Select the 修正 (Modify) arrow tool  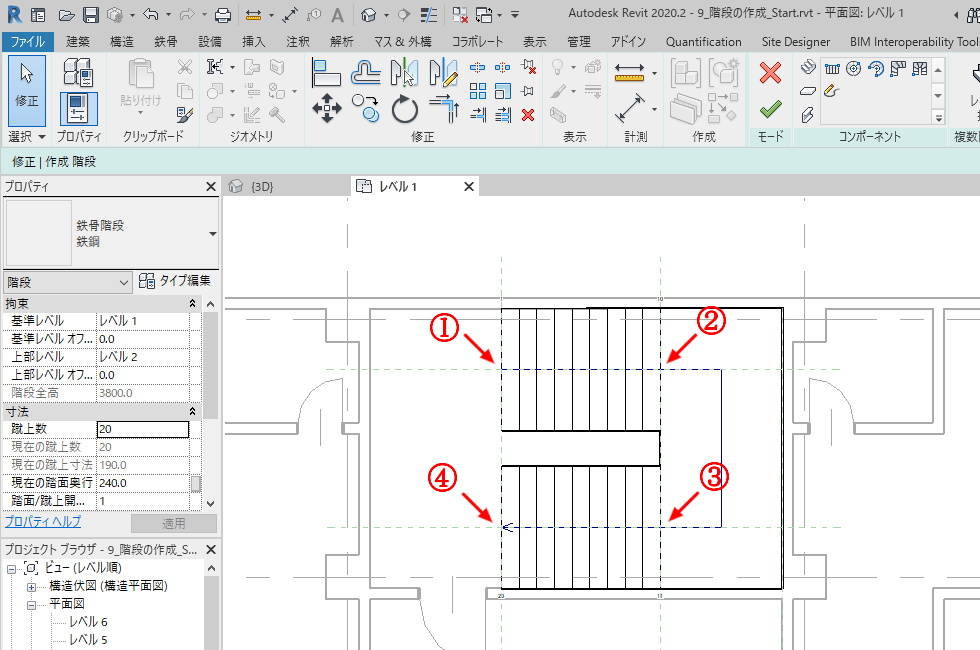click(x=27, y=90)
